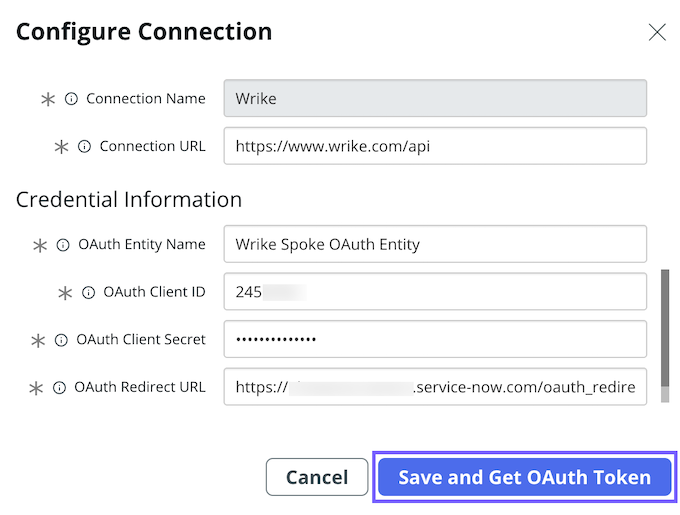Click the OAuth Redirect URL label
This screenshot has height=515, width=680.
[140, 387]
